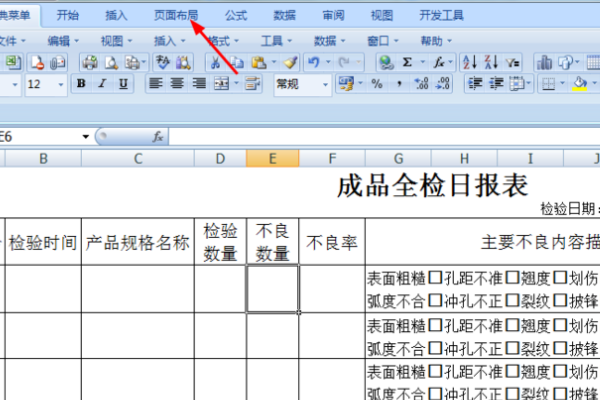Select the Format Painter brush

click(290, 62)
